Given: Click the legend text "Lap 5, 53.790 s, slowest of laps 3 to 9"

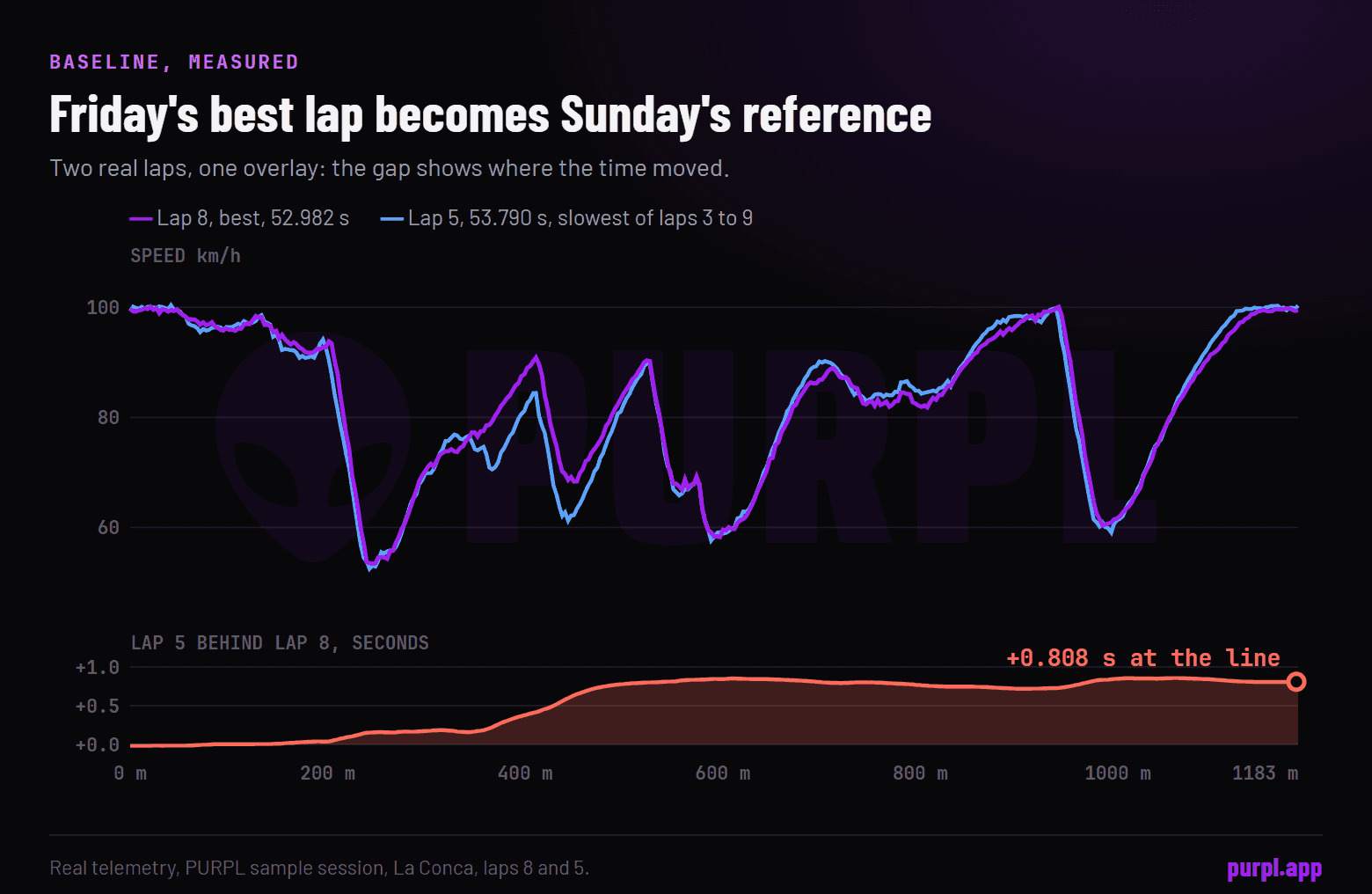Looking at the screenshot, I should (x=580, y=218).
